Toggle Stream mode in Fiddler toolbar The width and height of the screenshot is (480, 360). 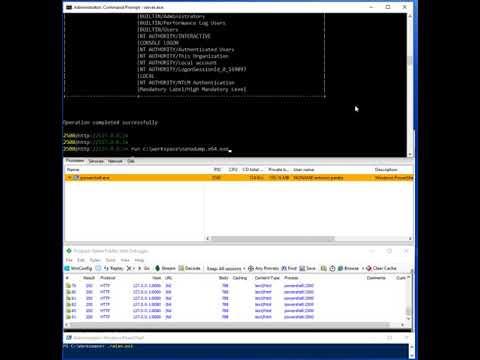coord(165,268)
